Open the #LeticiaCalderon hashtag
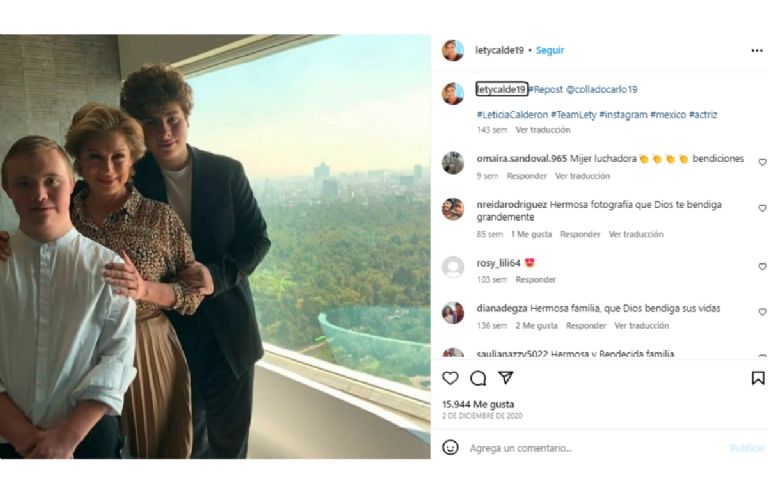The width and height of the screenshot is (768, 499). [510, 115]
